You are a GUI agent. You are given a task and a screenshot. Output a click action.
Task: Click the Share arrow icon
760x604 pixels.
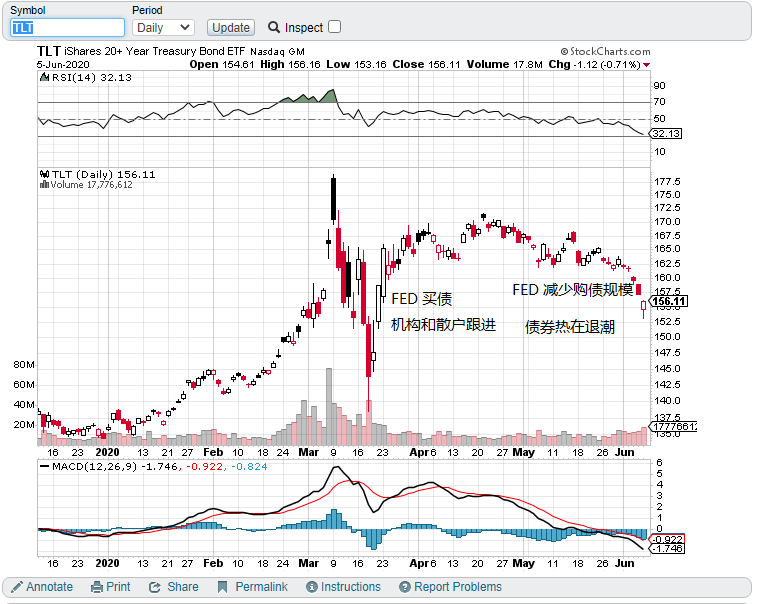(x=155, y=587)
